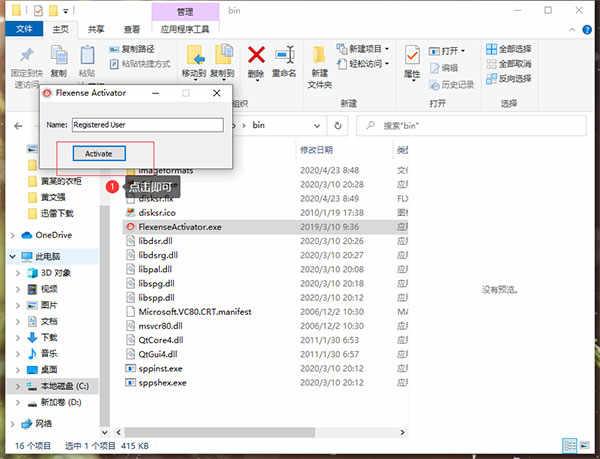Collapse the 此电脑 This PC node
The width and height of the screenshot is (600, 459).
[12, 256]
